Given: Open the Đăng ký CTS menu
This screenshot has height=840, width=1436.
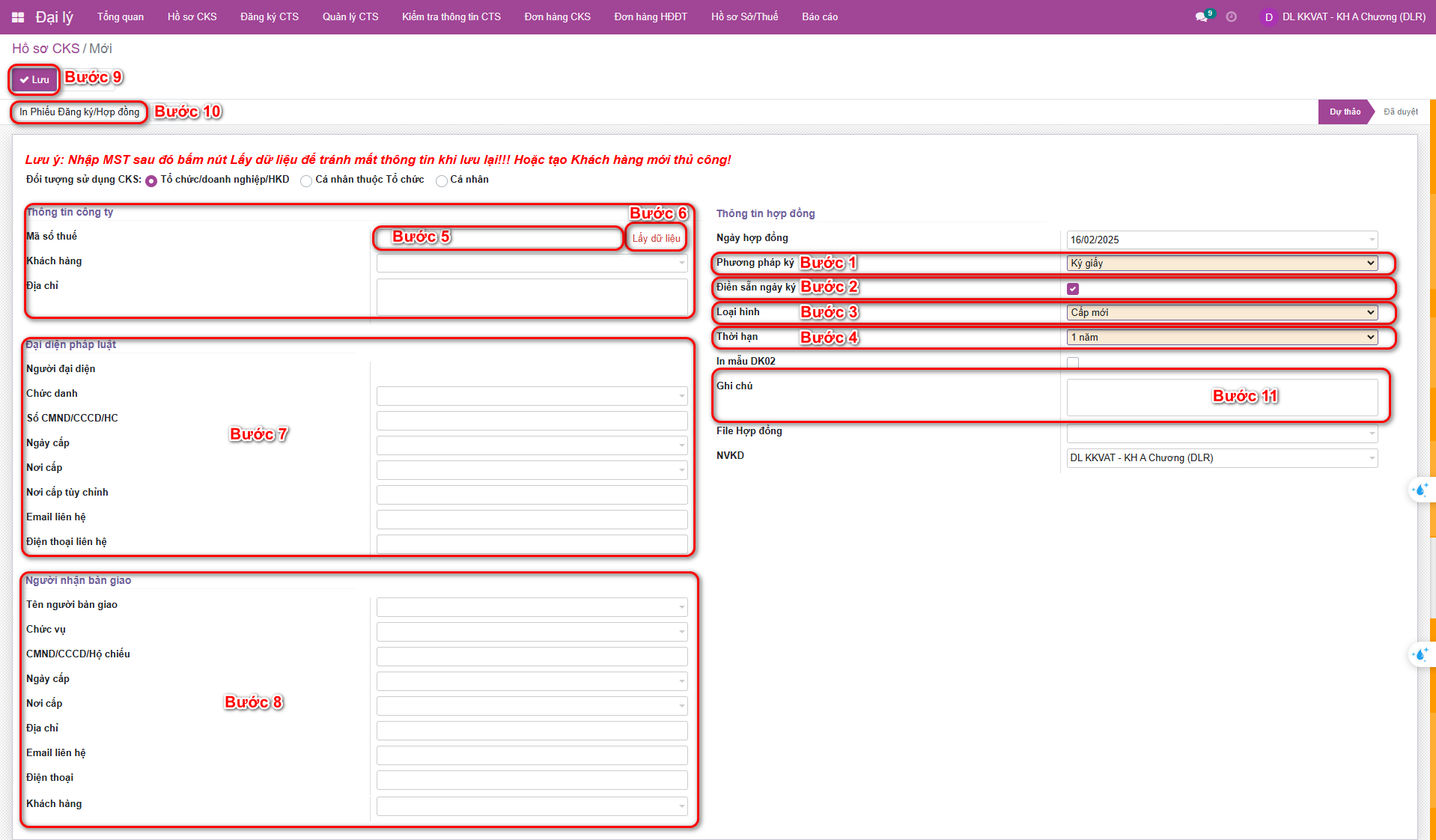Looking at the screenshot, I should coord(269,17).
